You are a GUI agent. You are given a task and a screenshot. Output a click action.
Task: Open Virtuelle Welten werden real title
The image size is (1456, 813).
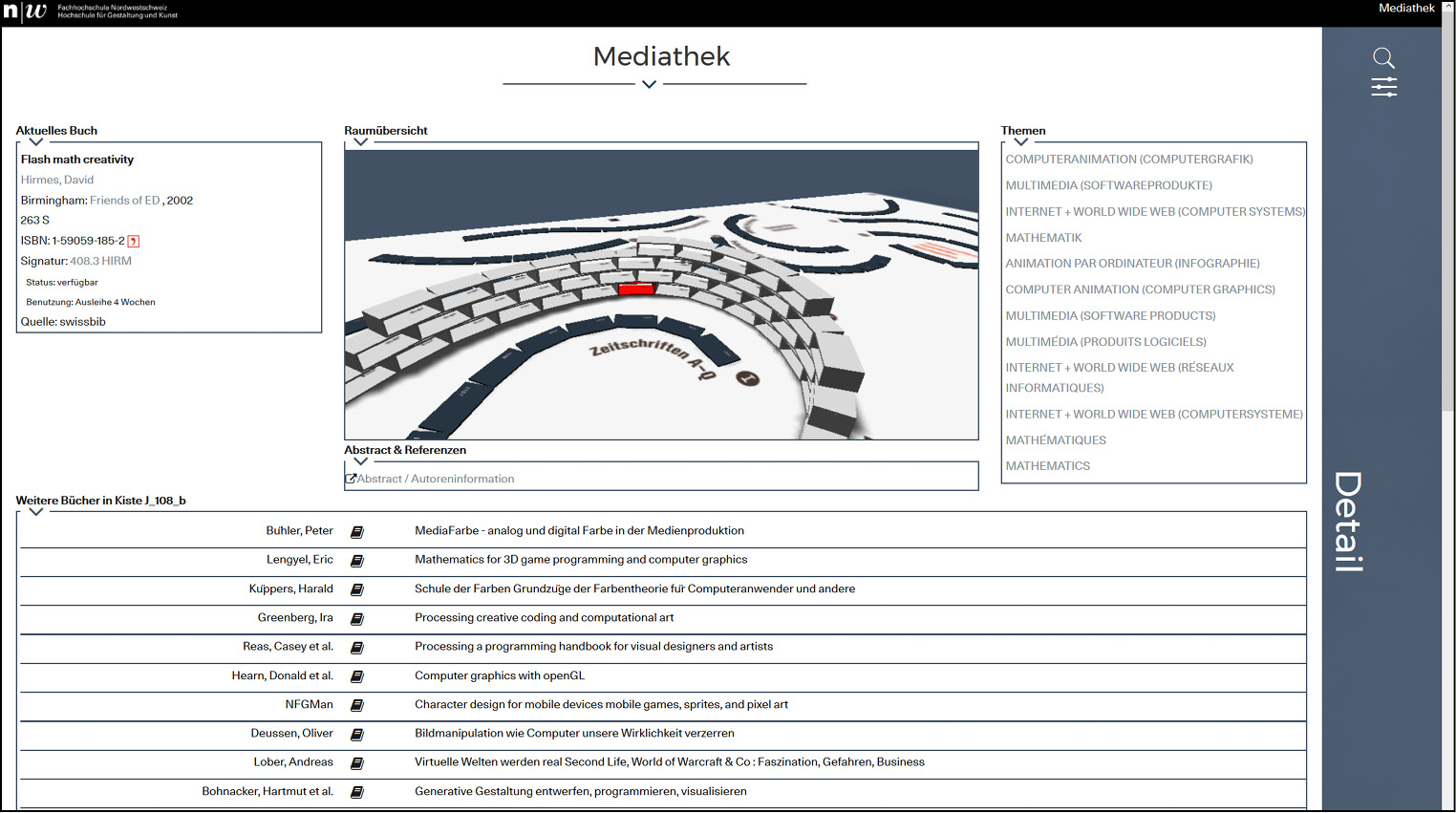pos(670,762)
